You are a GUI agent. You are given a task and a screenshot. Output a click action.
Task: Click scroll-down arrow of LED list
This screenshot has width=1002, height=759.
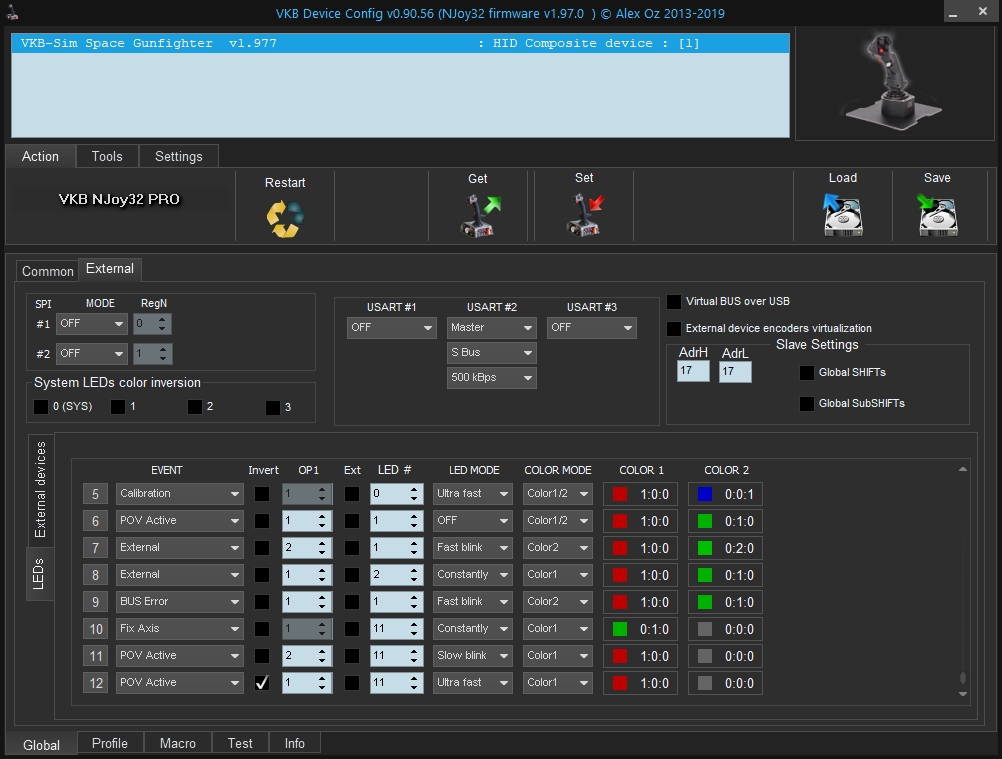point(962,694)
